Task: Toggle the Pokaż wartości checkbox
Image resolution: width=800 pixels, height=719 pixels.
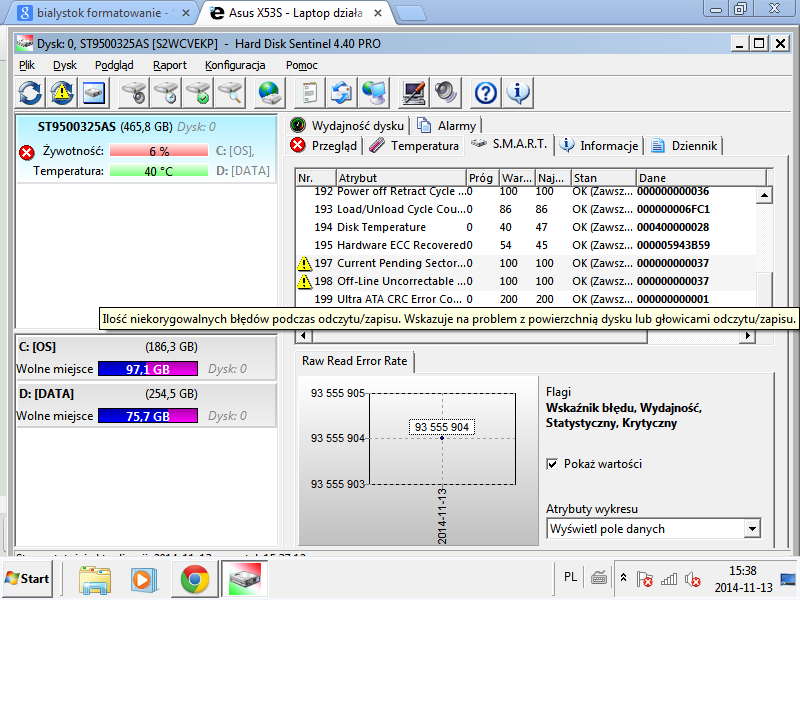Action: pos(552,464)
